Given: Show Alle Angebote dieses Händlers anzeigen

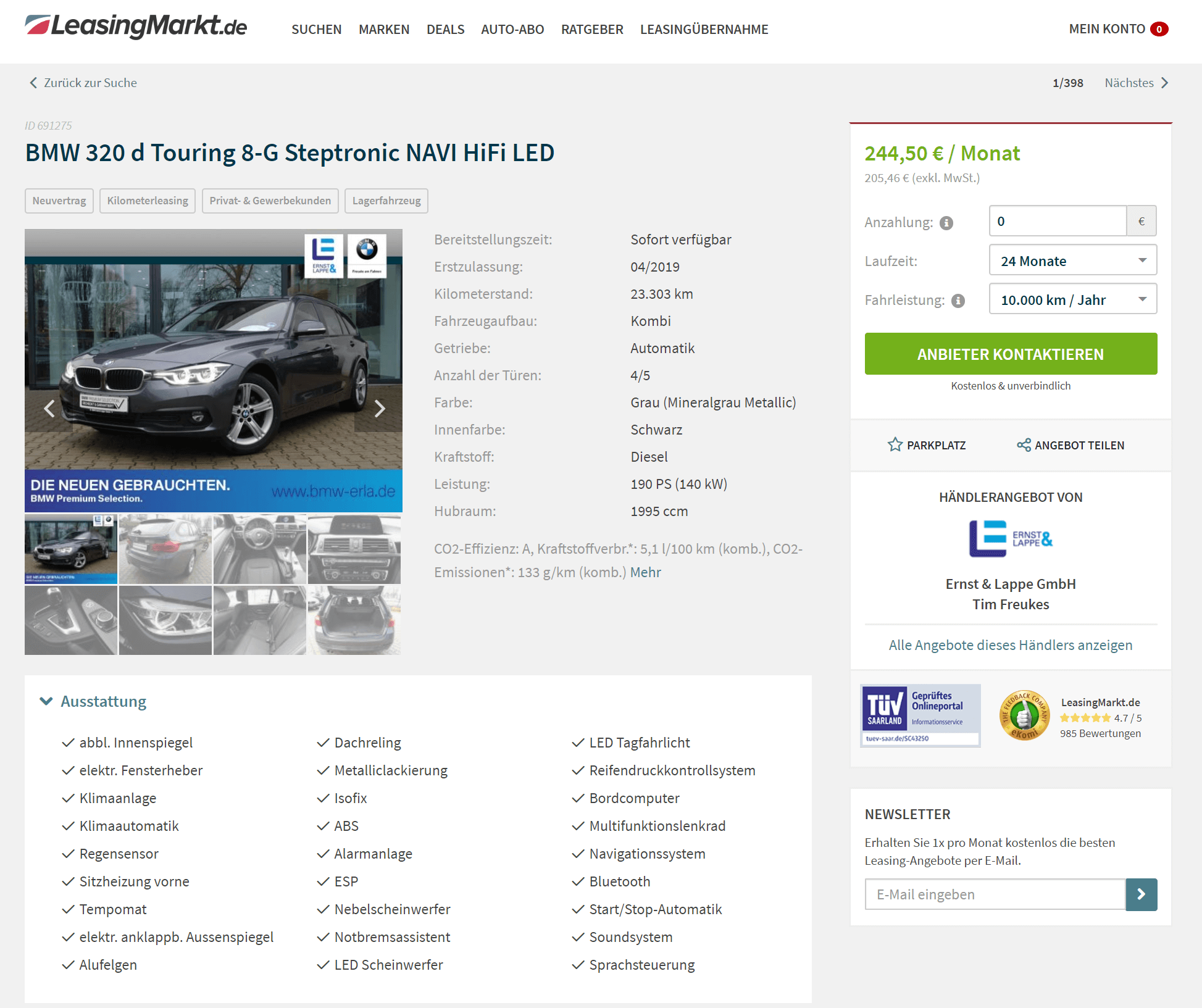Looking at the screenshot, I should click(1011, 645).
